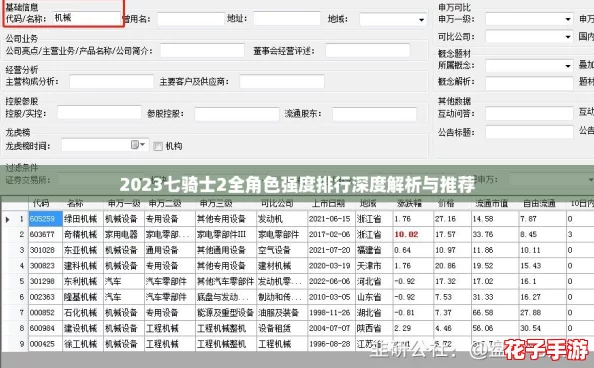The height and width of the screenshot is (368, 594).
Task: Click the 申万二级 column header
Action: point(165,203)
